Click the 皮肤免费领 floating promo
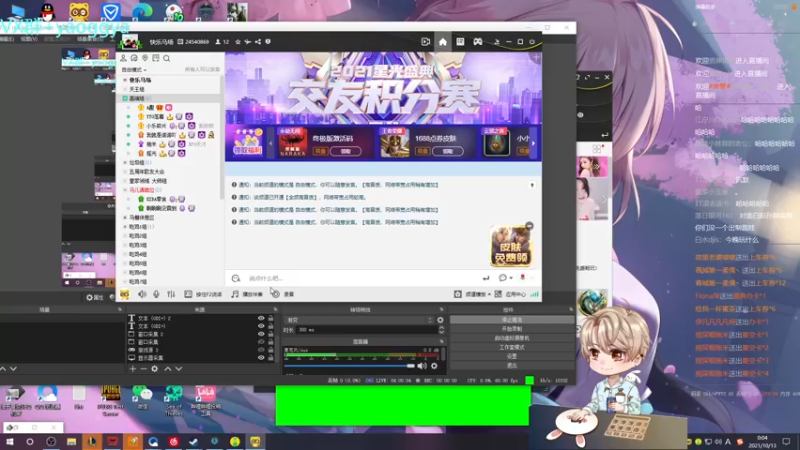Image resolution: width=800 pixels, height=450 pixels. coord(510,247)
